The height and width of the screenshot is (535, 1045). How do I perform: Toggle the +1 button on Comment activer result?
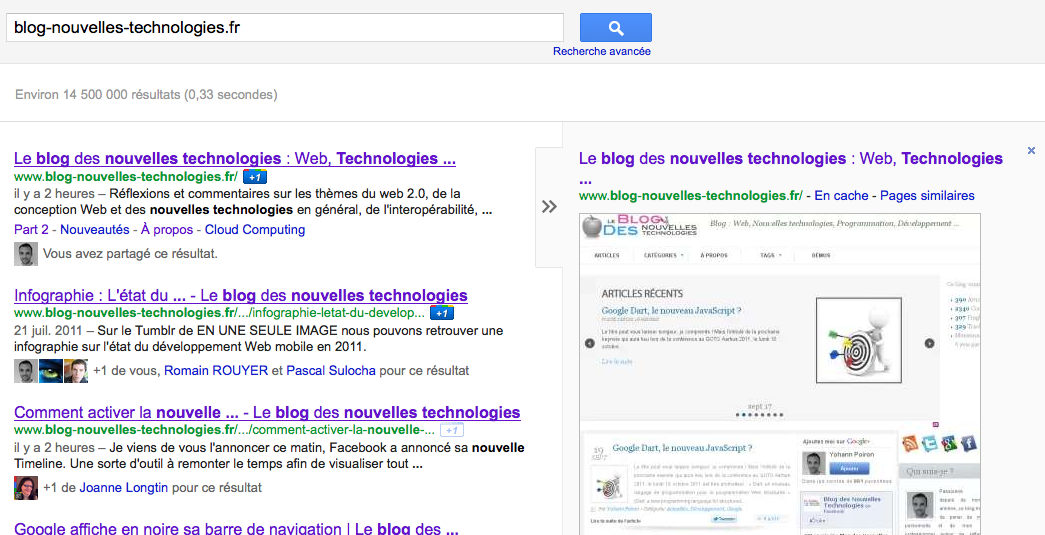452,430
